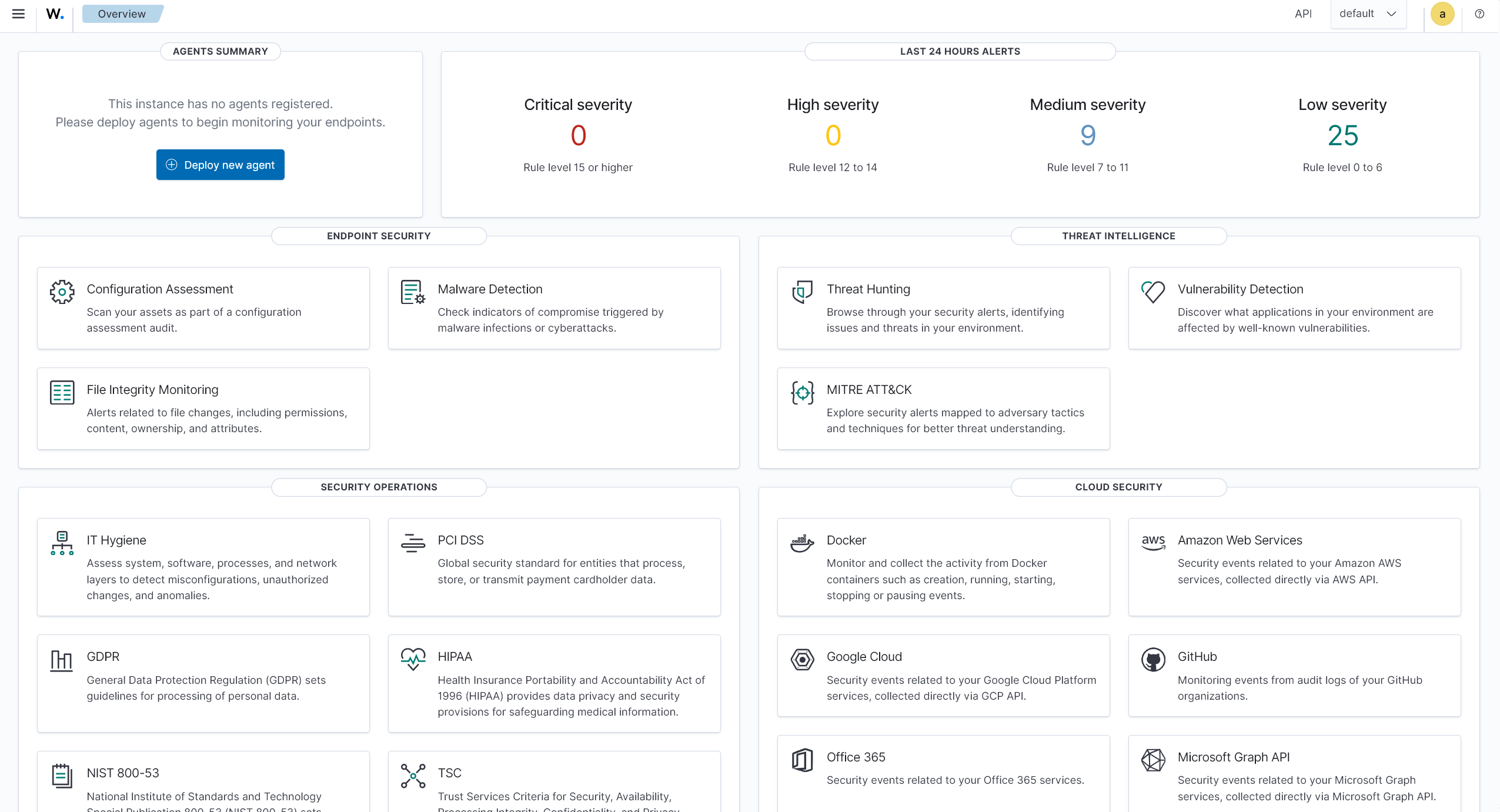
Task: Click the AGENTS SUMMARY heading
Action: [220, 51]
